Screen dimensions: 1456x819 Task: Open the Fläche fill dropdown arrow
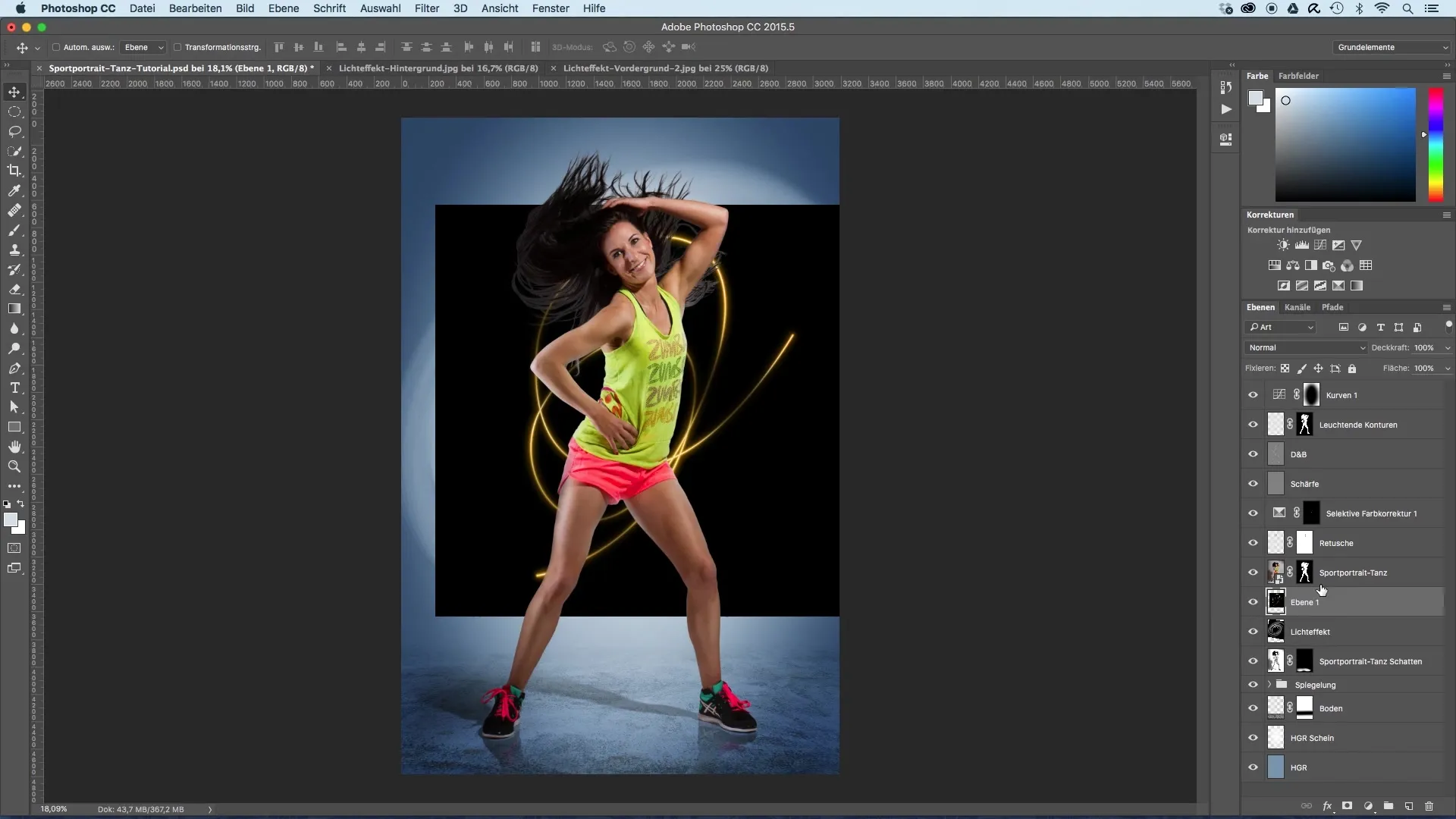click(x=1447, y=369)
